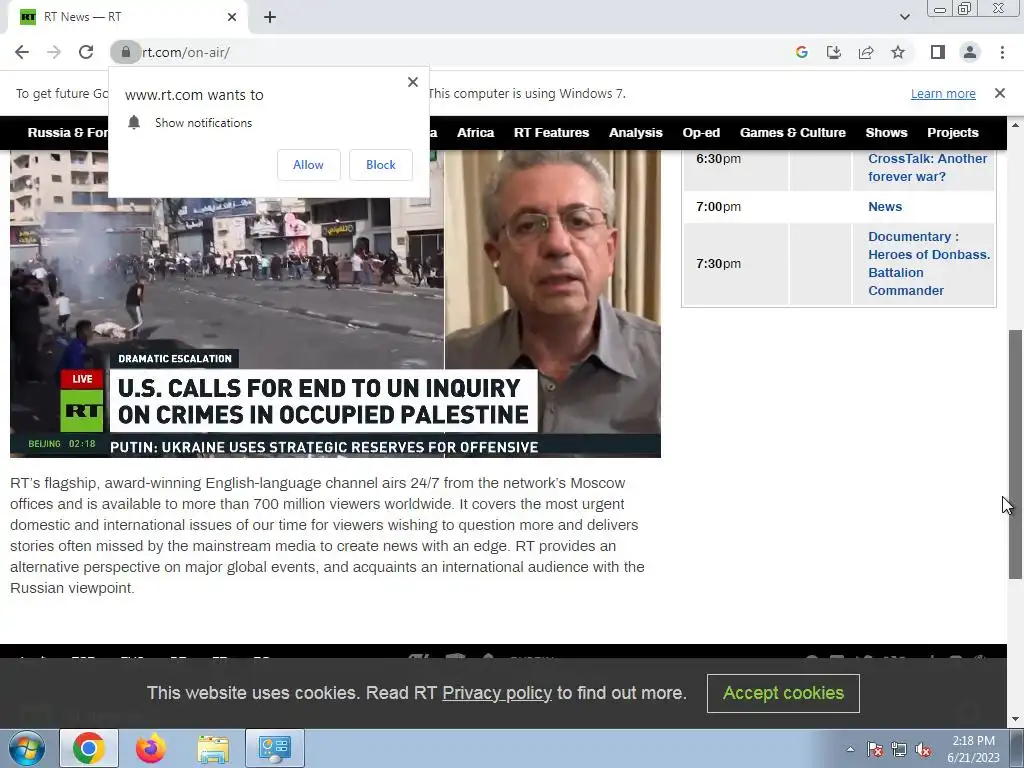Image resolution: width=1024 pixels, height=768 pixels.
Task: Show hidden system tray icons
Action: tap(850, 749)
